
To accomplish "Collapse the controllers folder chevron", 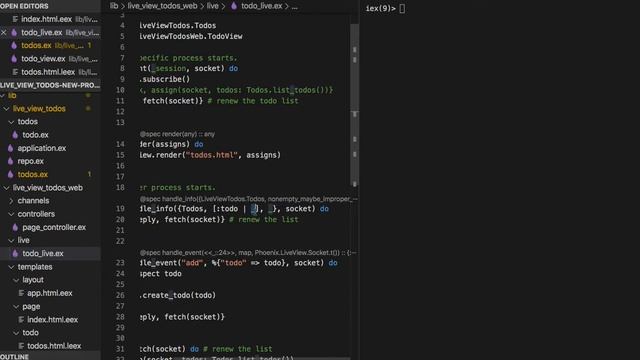I will pos(11,214).
